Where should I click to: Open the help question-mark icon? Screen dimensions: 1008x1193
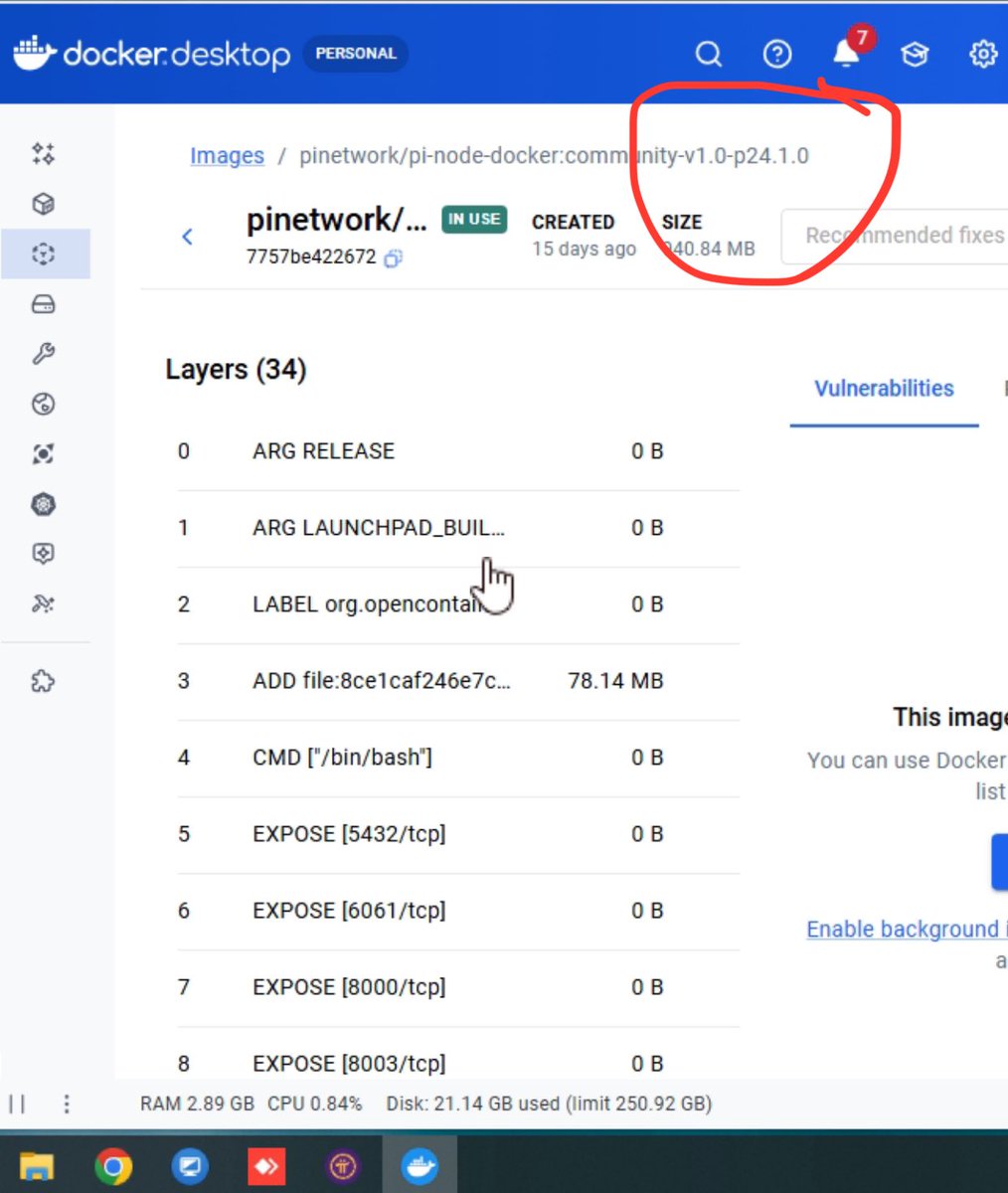click(x=777, y=54)
